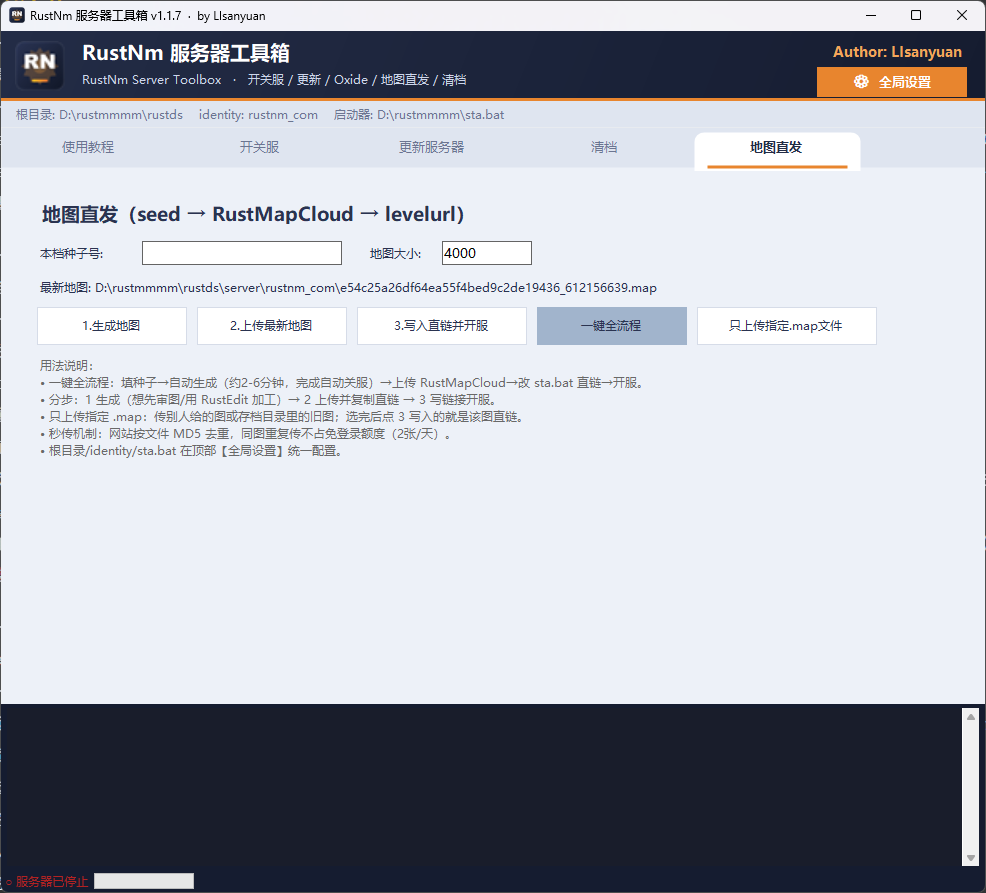The image size is (986, 893).
Task: Focus the 本档种子号 seed input field
Action: (x=241, y=253)
